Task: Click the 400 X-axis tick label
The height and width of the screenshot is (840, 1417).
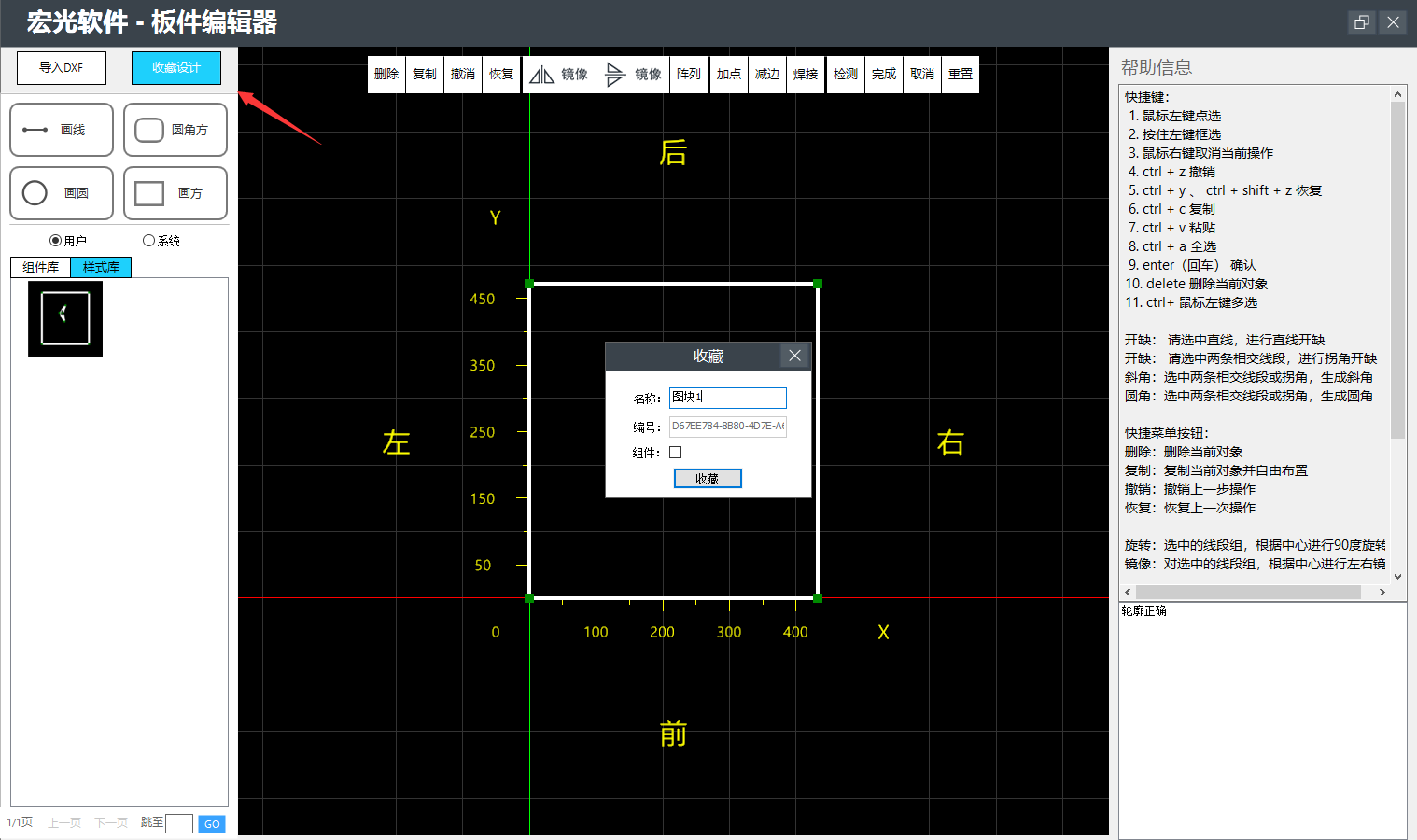Action: click(x=795, y=632)
